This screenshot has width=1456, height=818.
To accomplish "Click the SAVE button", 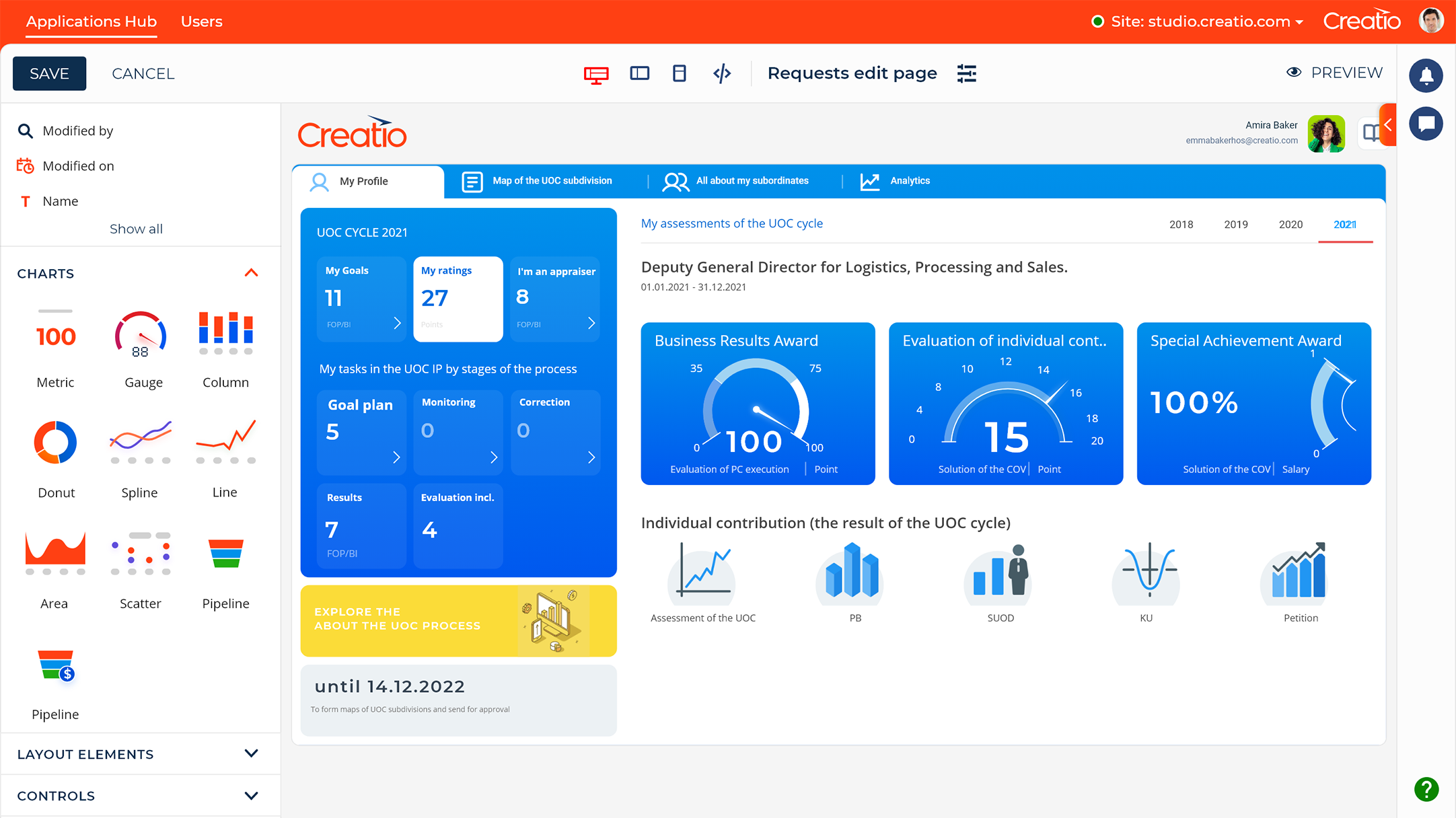I will (49, 73).
